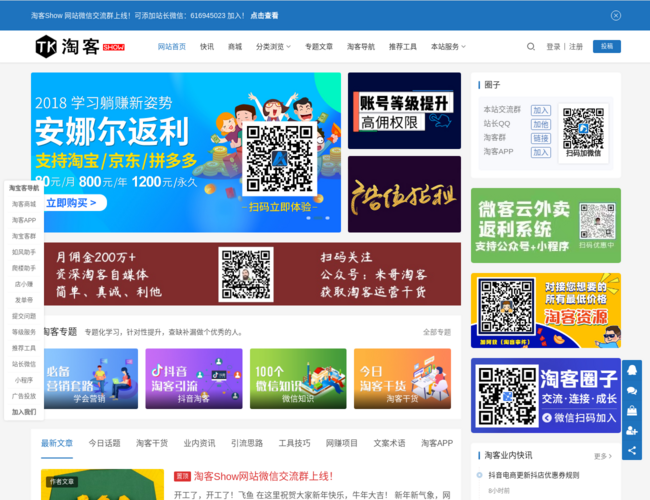Click 全部专题 link in 淘客专题 section
This screenshot has height=500, width=650.
(x=437, y=332)
